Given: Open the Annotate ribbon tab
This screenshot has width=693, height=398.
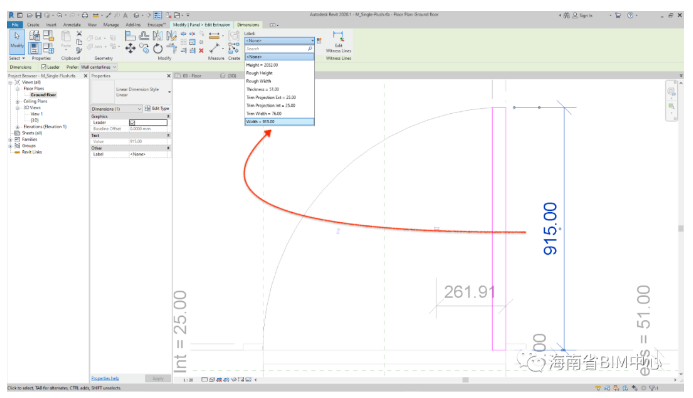Looking at the screenshot, I should click(72, 25).
